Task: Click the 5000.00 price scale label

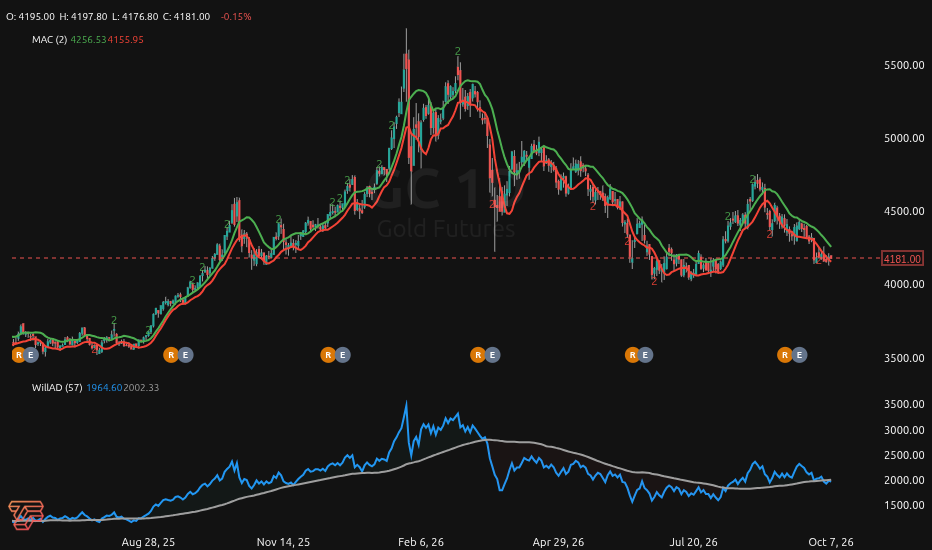Action: click(904, 138)
